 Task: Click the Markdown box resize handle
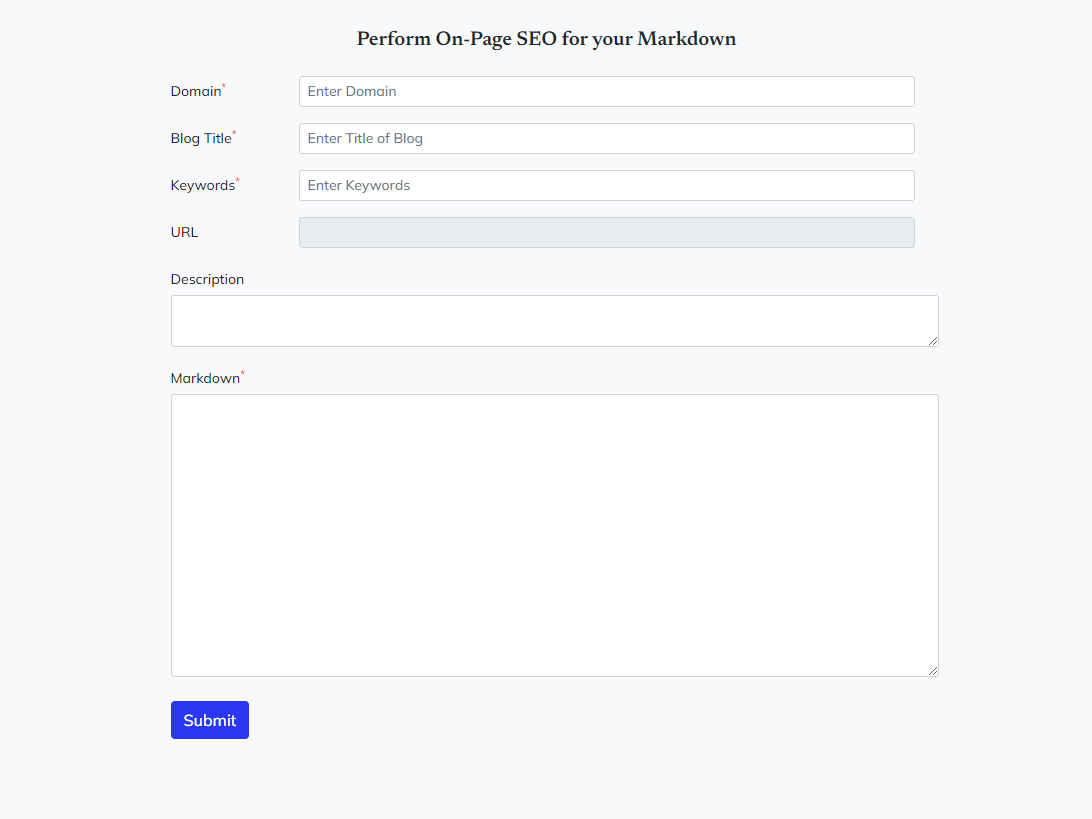tap(933, 671)
